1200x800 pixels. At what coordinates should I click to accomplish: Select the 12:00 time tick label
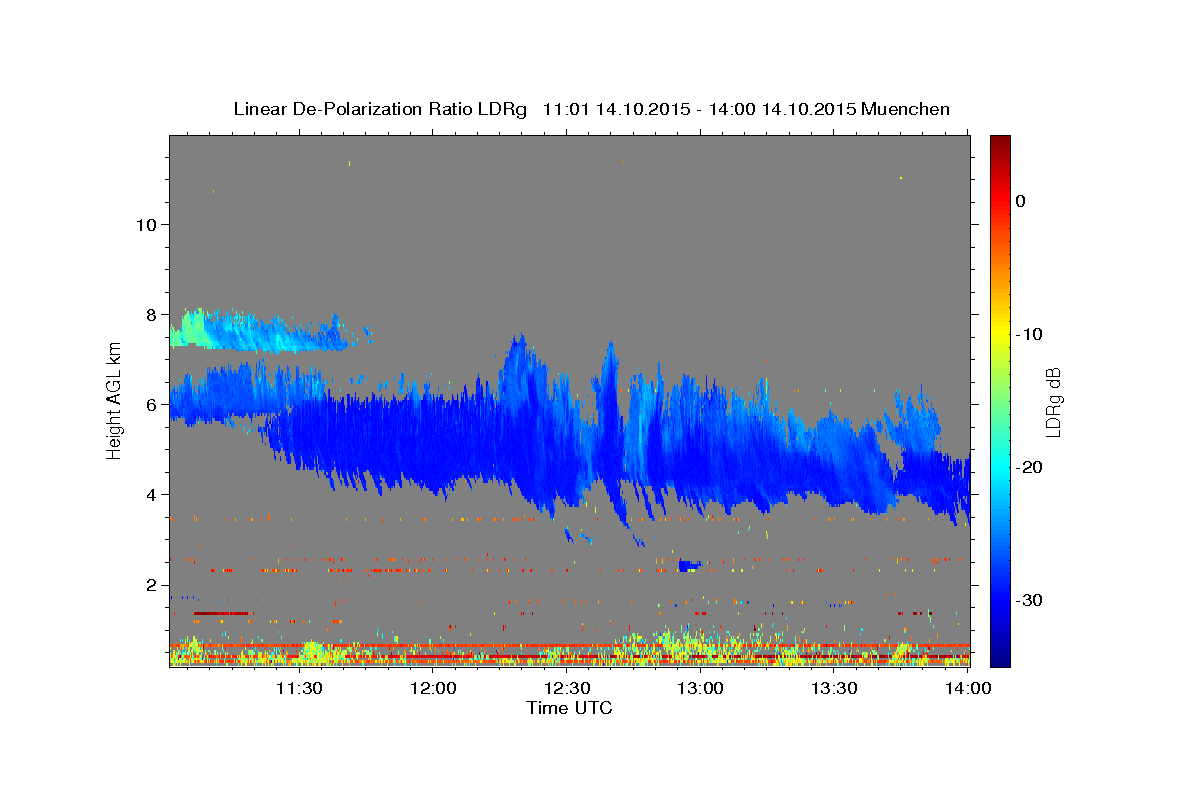[432, 688]
